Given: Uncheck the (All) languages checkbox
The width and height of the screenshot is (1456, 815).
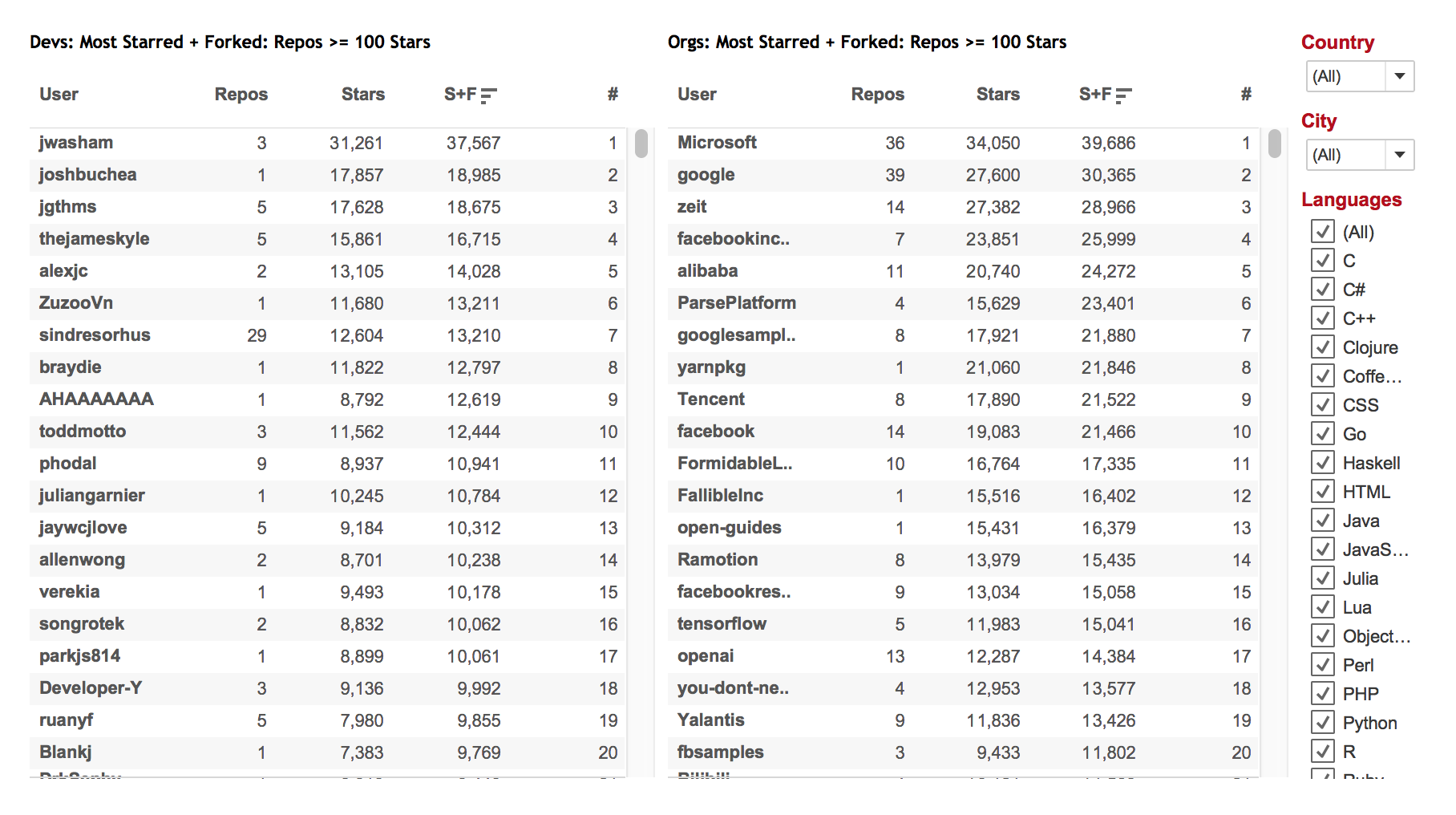Looking at the screenshot, I should (x=1322, y=232).
